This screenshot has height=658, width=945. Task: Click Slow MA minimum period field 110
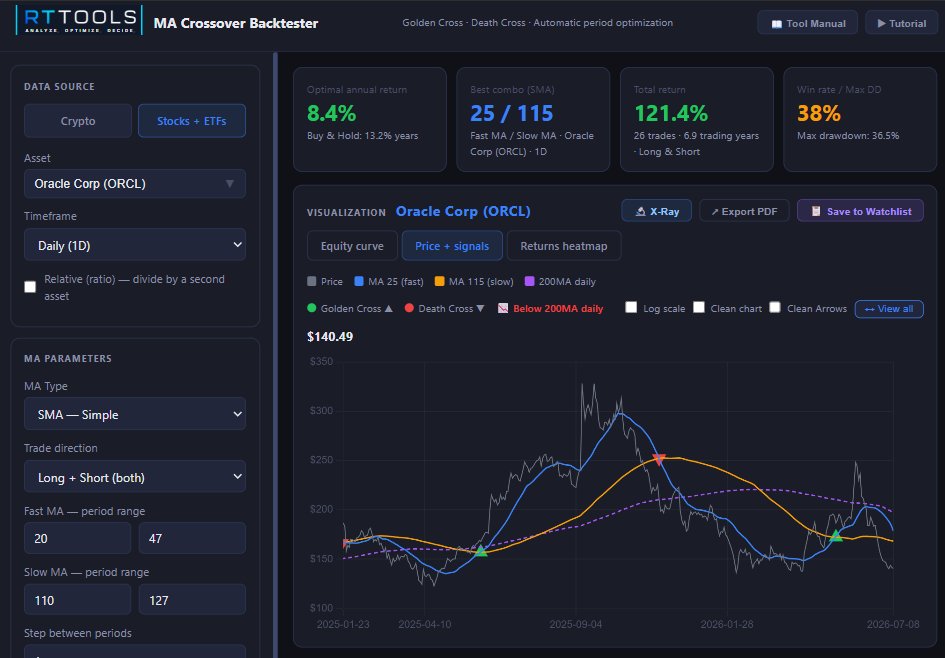pos(77,600)
